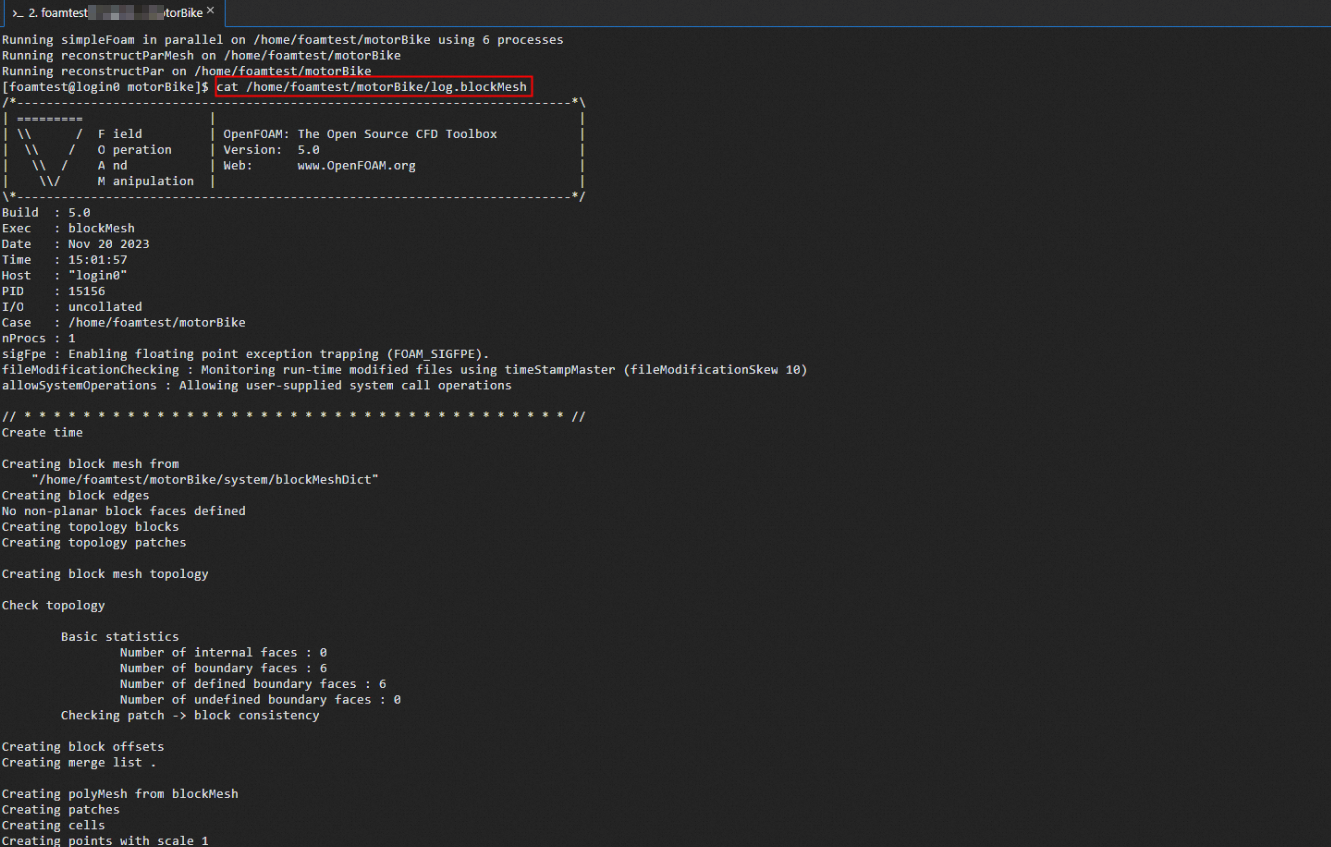The height and width of the screenshot is (847, 1331).
Task: Click the 'Time : 15:01:57' line
Action: click(65, 260)
